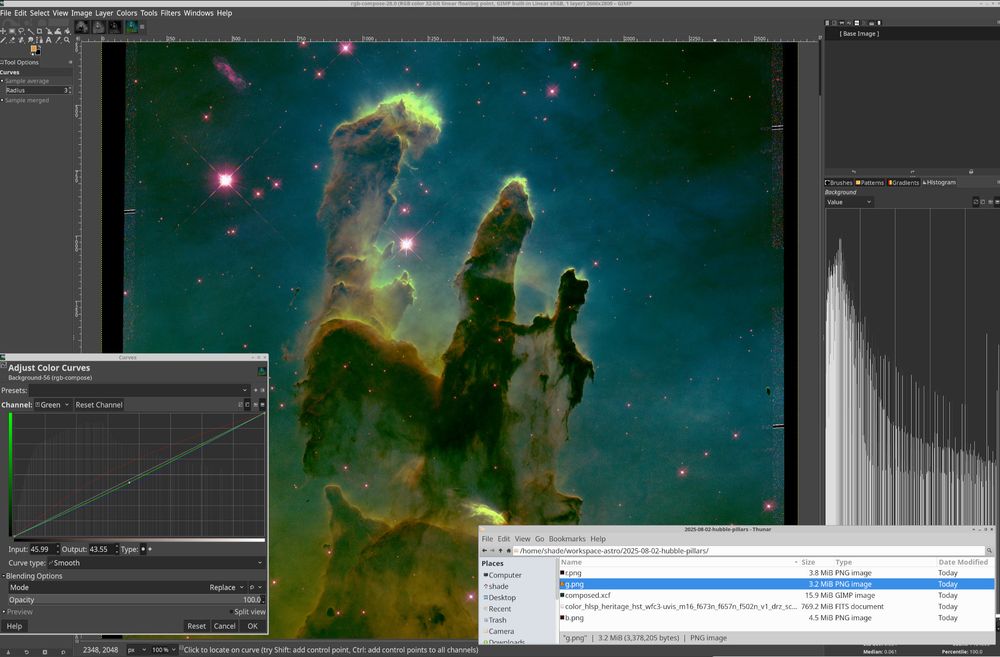Adjust the Radius slider in Tool Options

pos(38,91)
